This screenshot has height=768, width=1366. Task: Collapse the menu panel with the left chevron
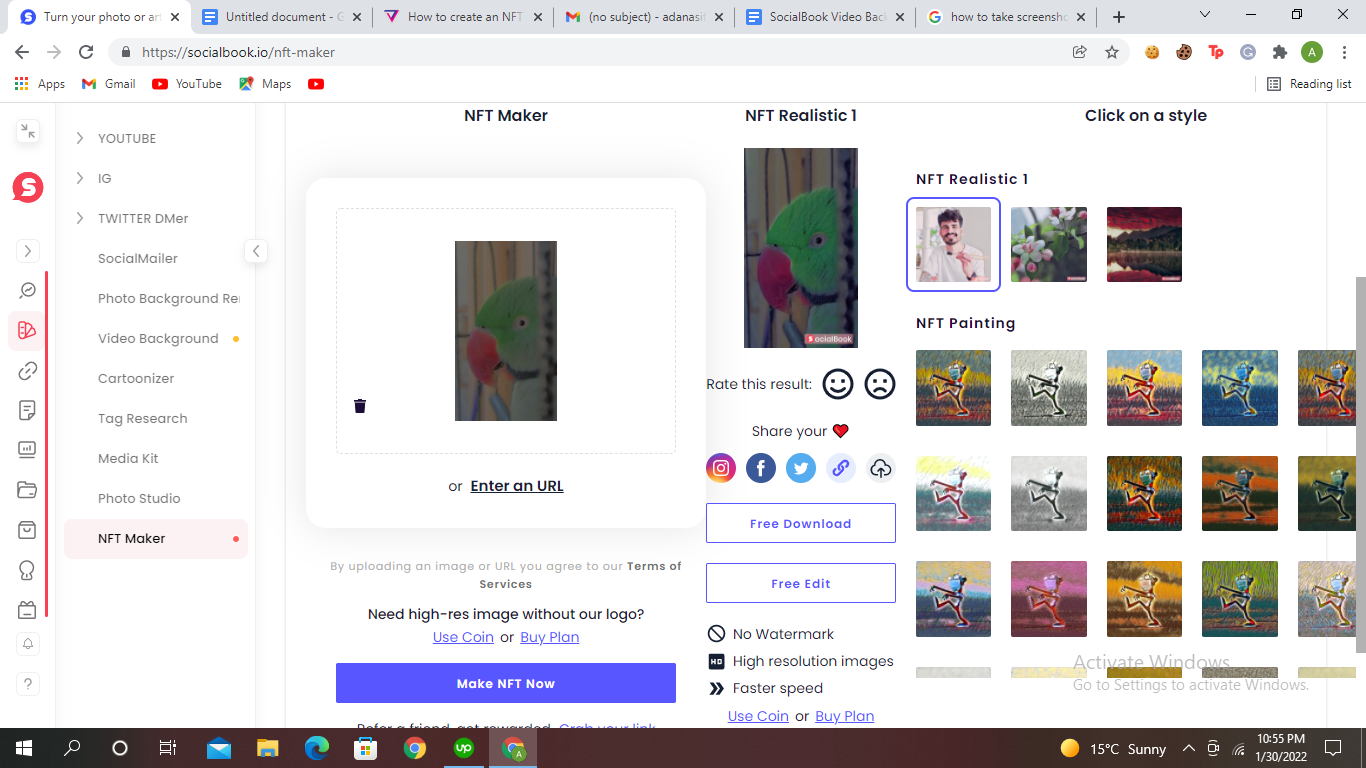click(256, 251)
